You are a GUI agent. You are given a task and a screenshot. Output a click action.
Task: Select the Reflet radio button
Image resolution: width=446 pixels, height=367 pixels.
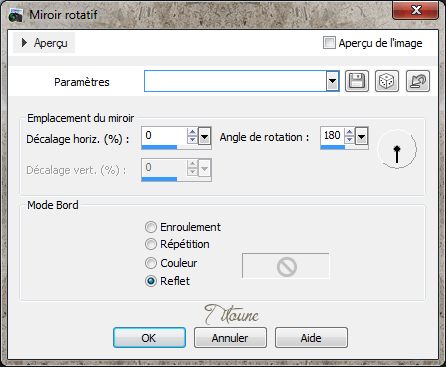[151, 281]
